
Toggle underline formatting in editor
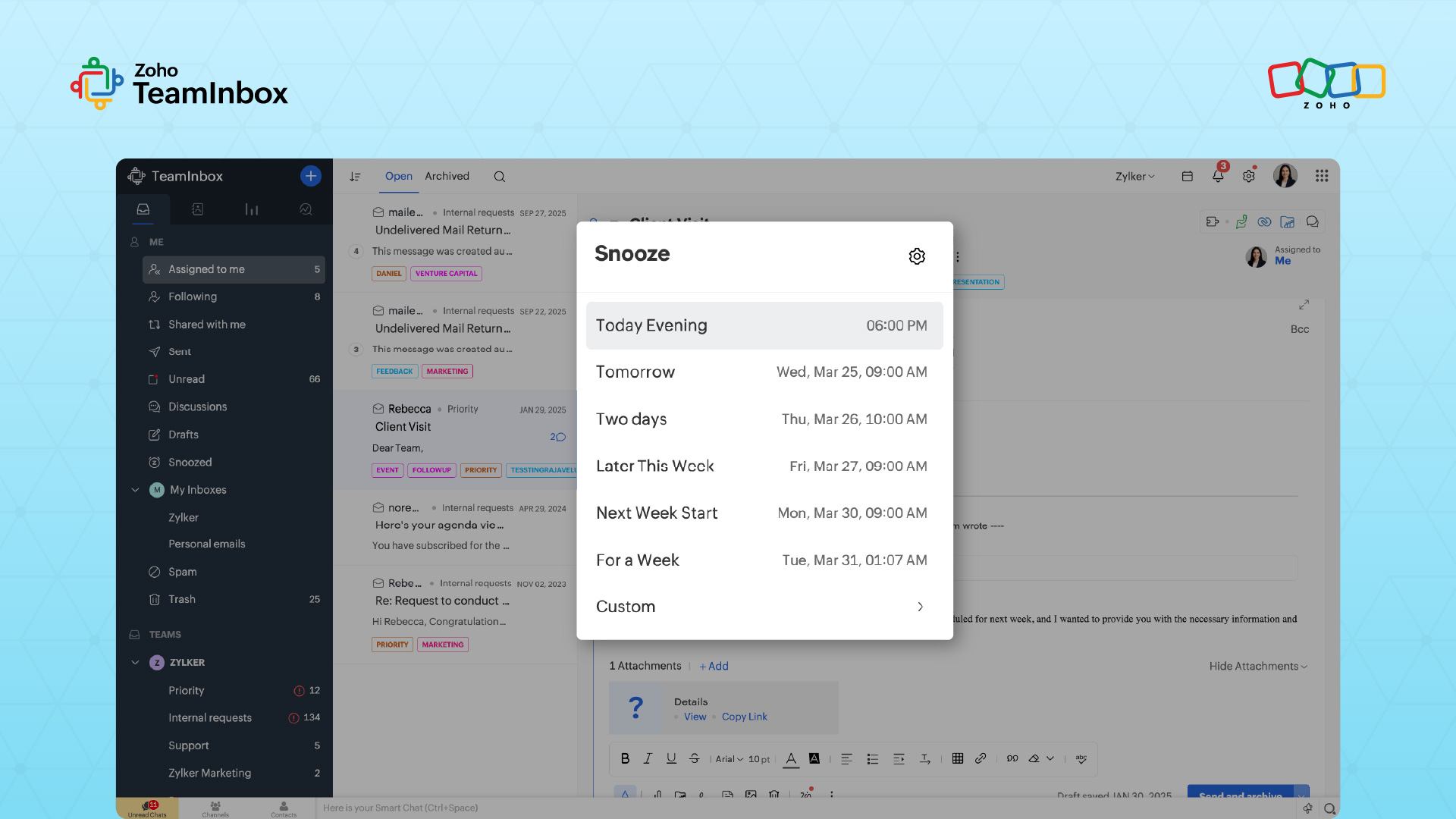coord(671,758)
